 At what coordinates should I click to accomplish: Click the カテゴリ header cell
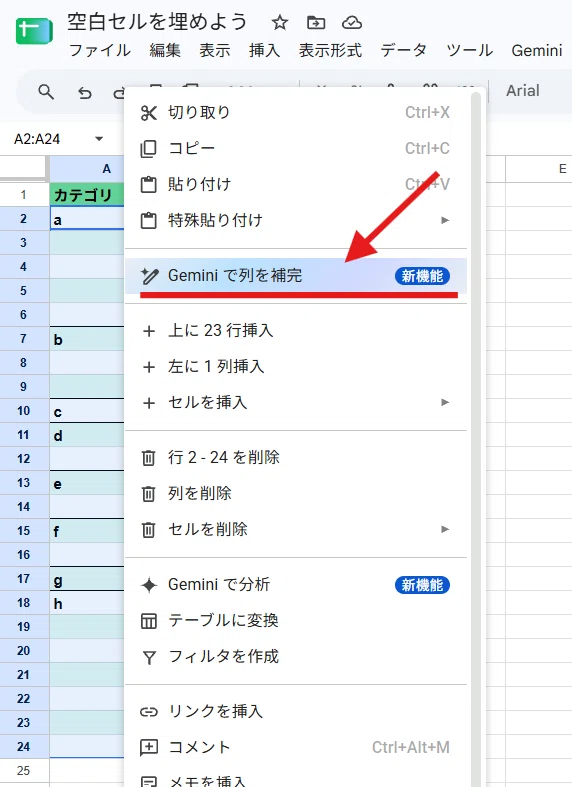[x=87, y=194]
